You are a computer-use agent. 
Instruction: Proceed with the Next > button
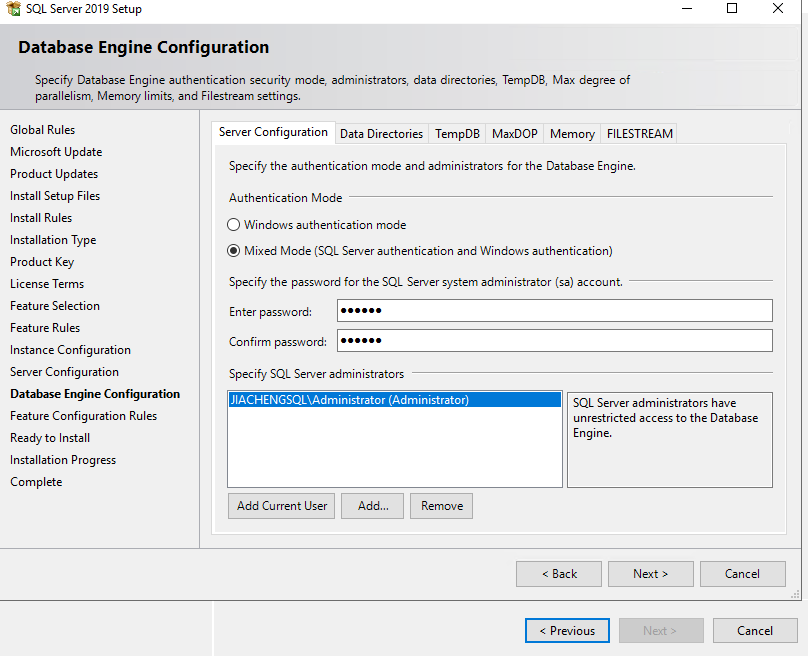(x=650, y=574)
